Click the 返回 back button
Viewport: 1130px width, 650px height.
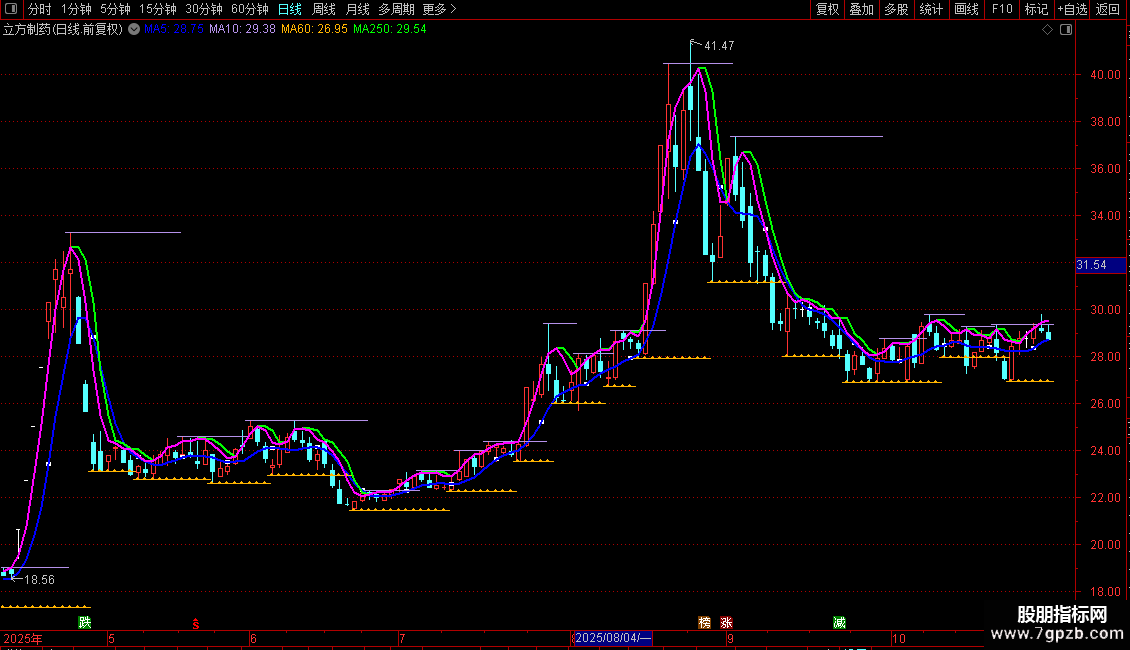tap(1108, 9)
